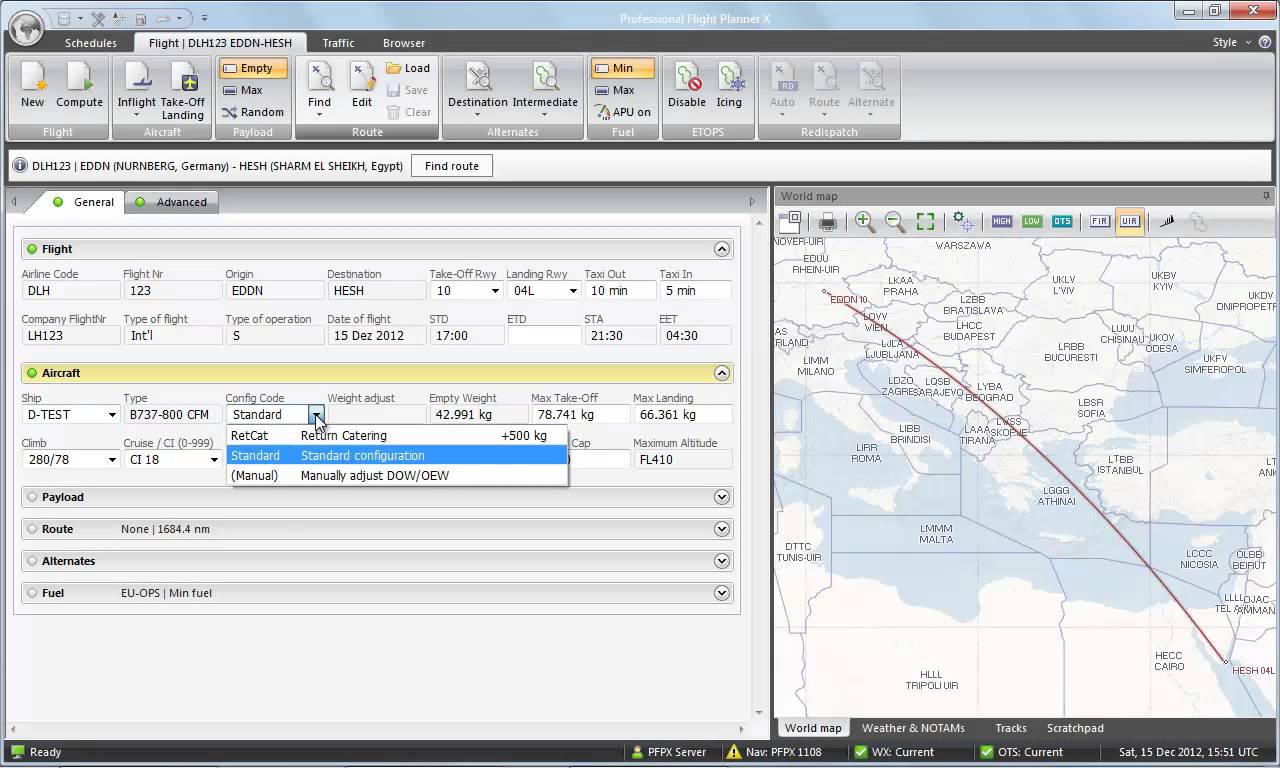Toggle APU on in Fuel group

(x=622, y=112)
